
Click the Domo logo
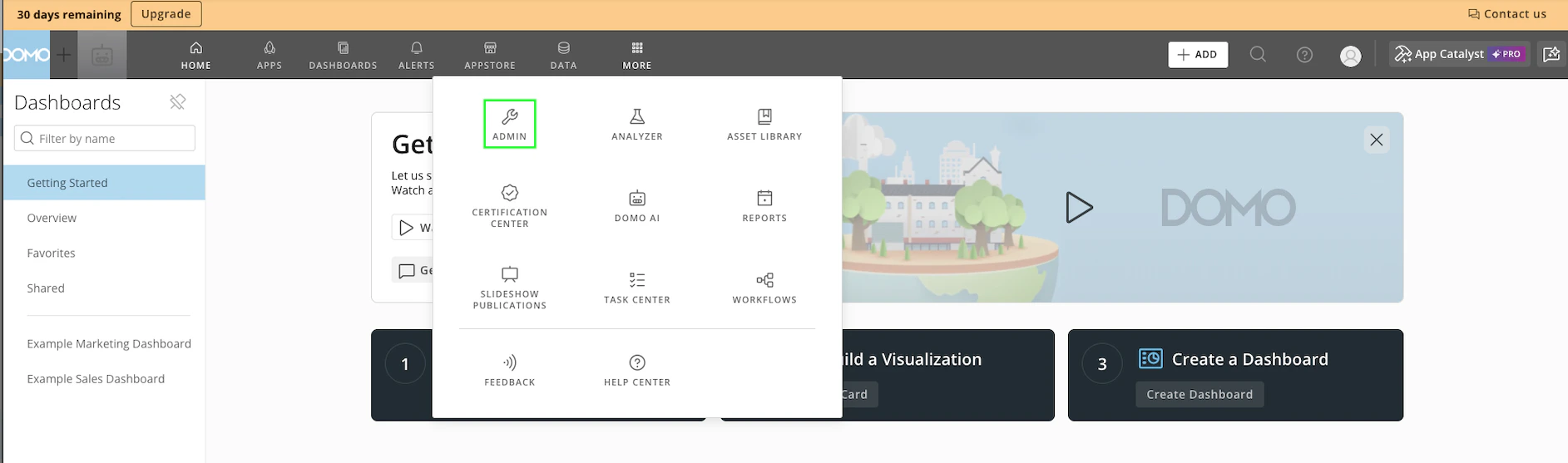[x=26, y=55]
